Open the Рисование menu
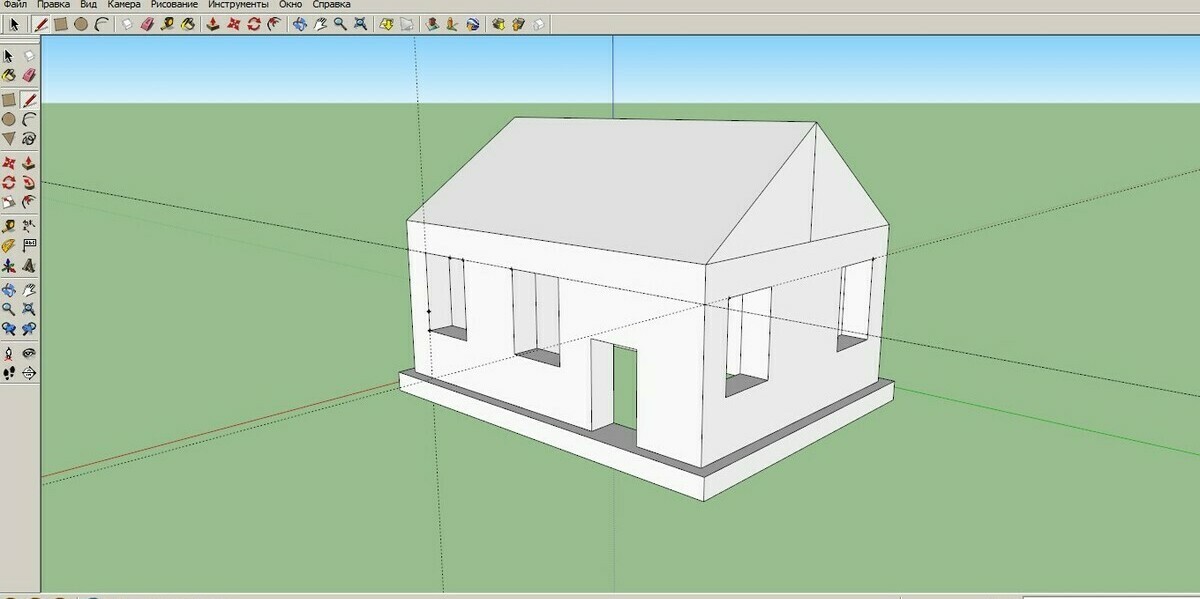This screenshot has height=599, width=1200. pyautogui.click(x=174, y=5)
